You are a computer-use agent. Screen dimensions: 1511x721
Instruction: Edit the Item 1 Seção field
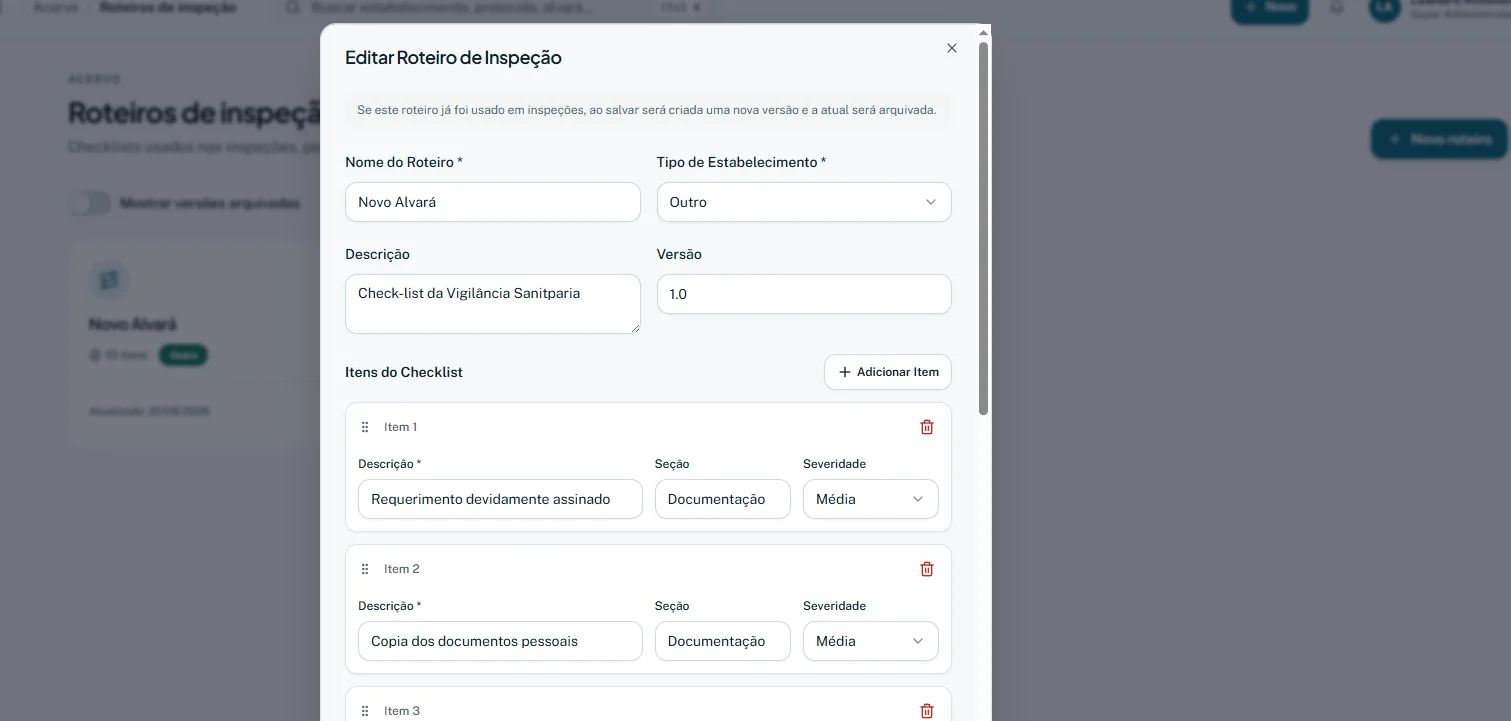[x=723, y=499]
